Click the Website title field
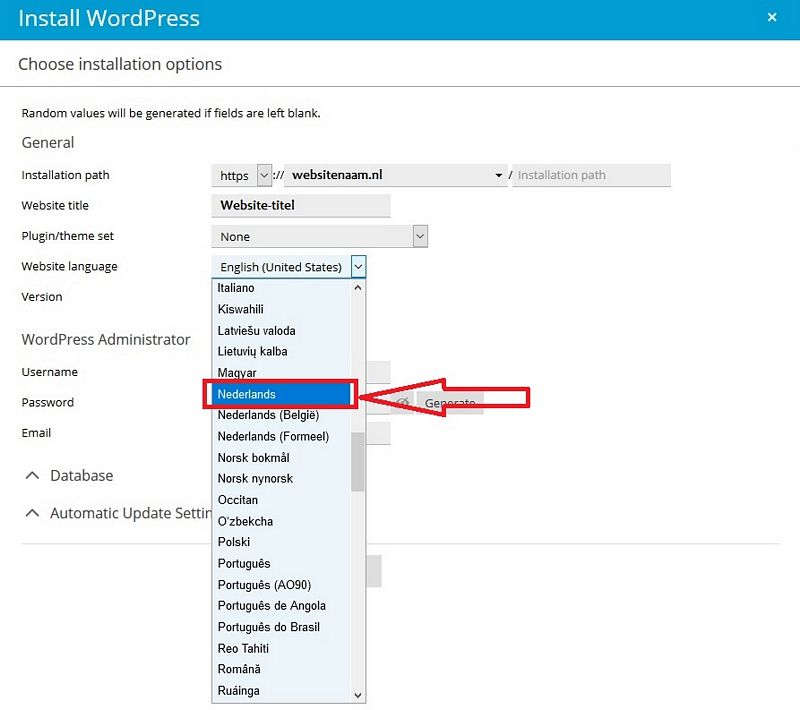 (301, 206)
